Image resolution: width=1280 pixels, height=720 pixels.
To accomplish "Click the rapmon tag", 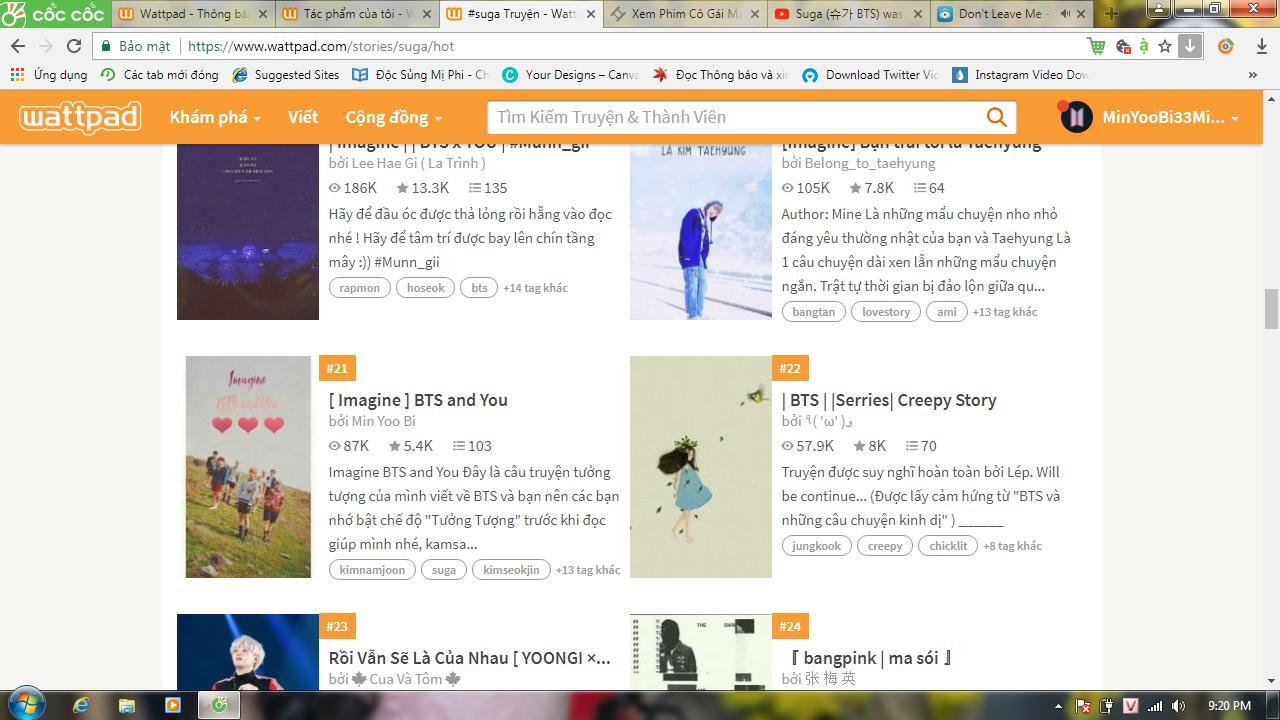I will (360, 288).
